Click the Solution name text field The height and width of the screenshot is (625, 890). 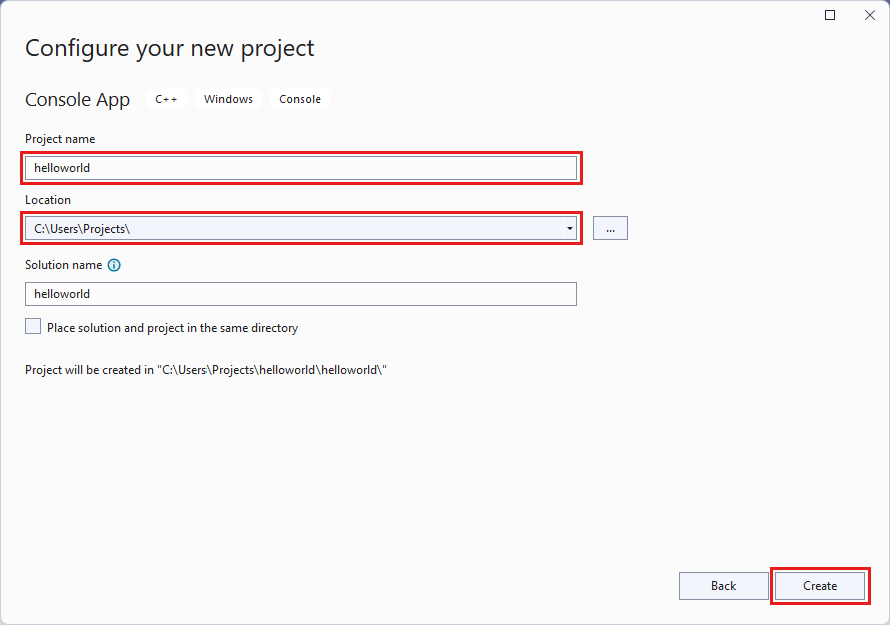(x=300, y=294)
